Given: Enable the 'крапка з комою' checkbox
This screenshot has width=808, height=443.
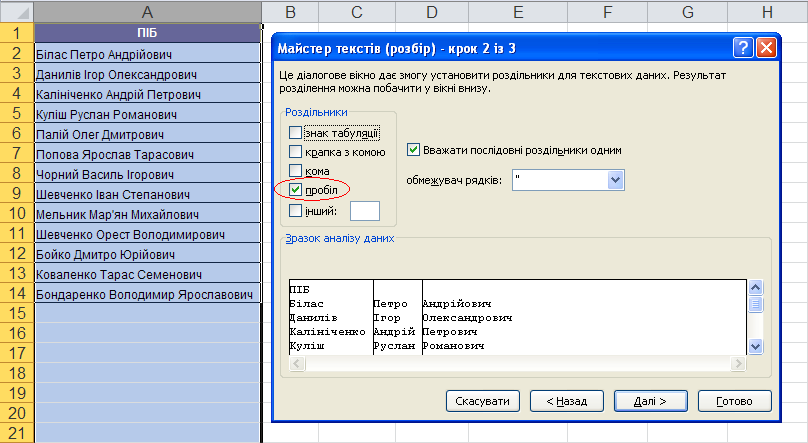Looking at the screenshot, I should (x=294, y=152).
